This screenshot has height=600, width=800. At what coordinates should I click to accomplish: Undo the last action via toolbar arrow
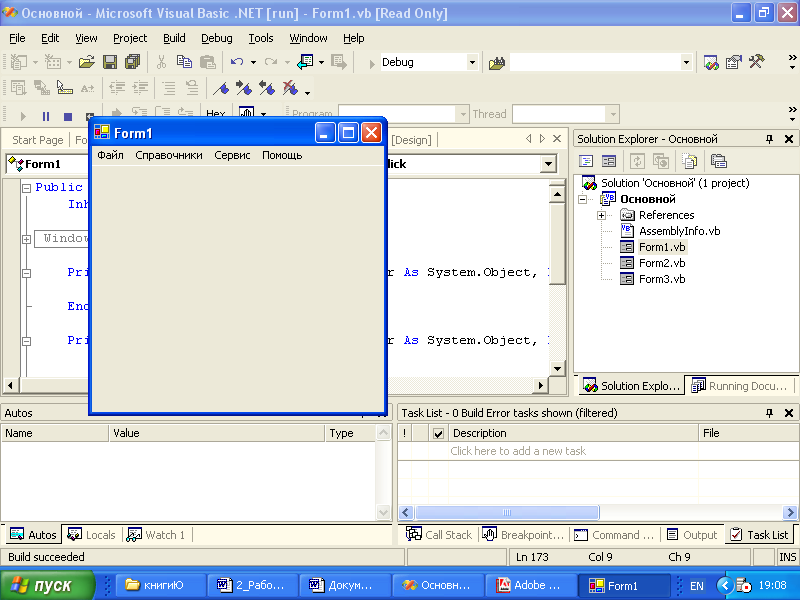(237, 62)
